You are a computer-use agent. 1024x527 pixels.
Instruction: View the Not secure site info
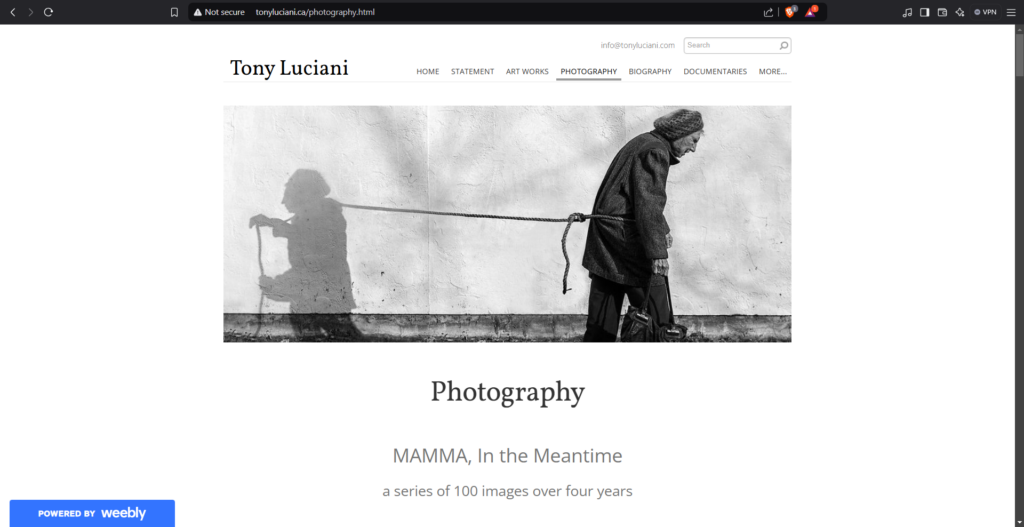[x=219, y=12]
